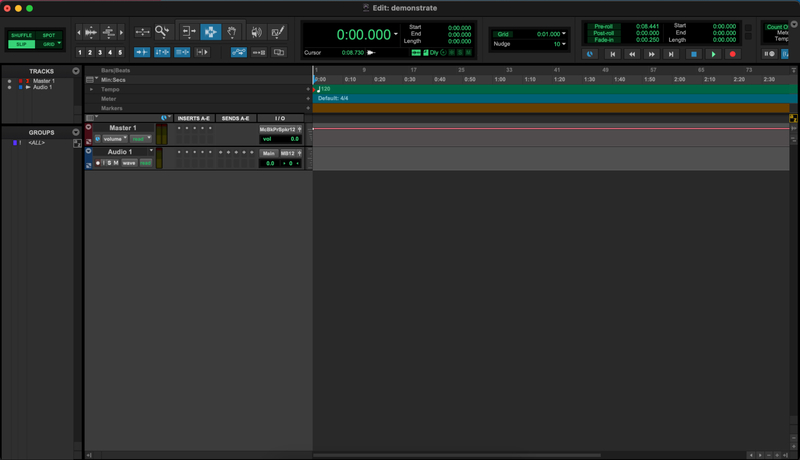
Task: Select the Zoomer tool
Action: [x=162, y=32]
